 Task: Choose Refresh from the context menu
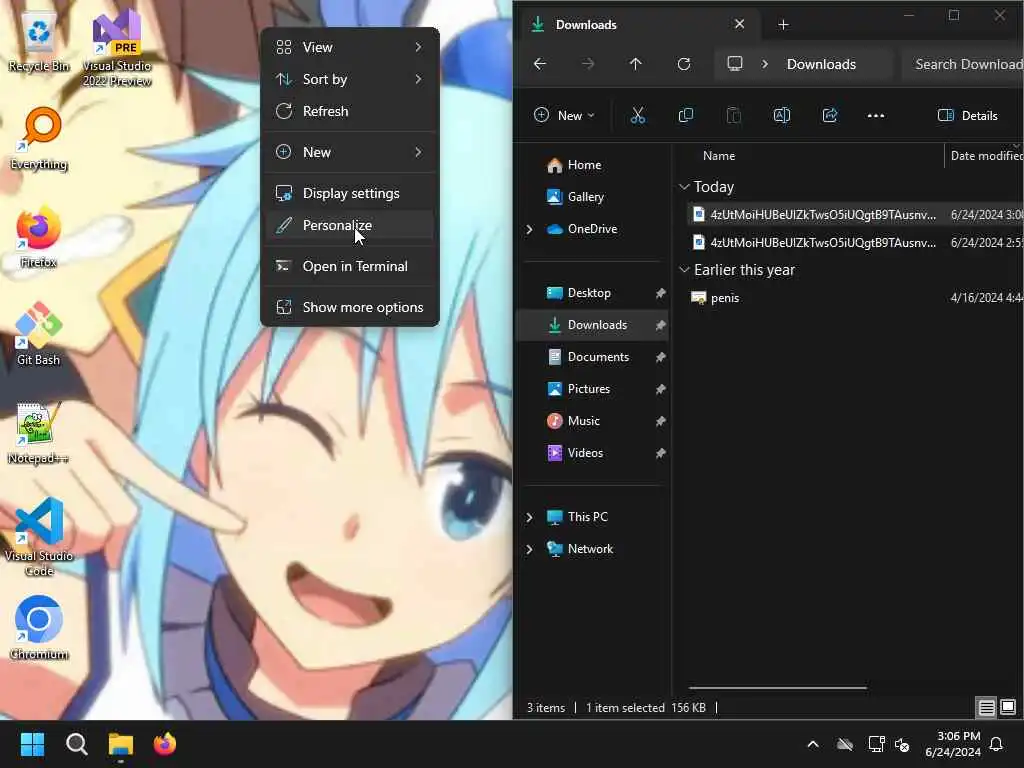(349, 111)
